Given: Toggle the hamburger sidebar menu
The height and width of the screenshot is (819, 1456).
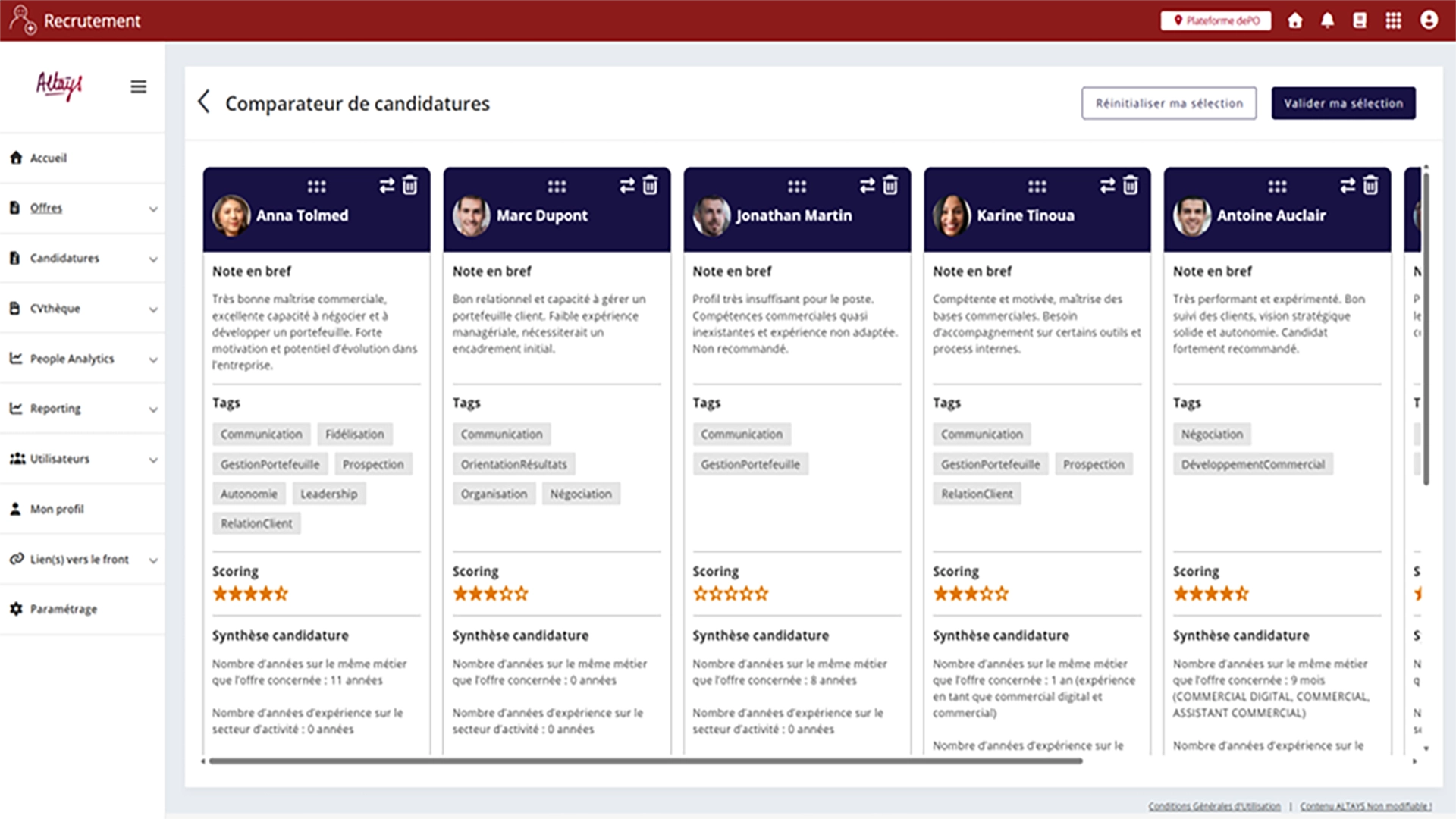Looking at the screenshot, I should pyautogui.click(x=138, y=86).
